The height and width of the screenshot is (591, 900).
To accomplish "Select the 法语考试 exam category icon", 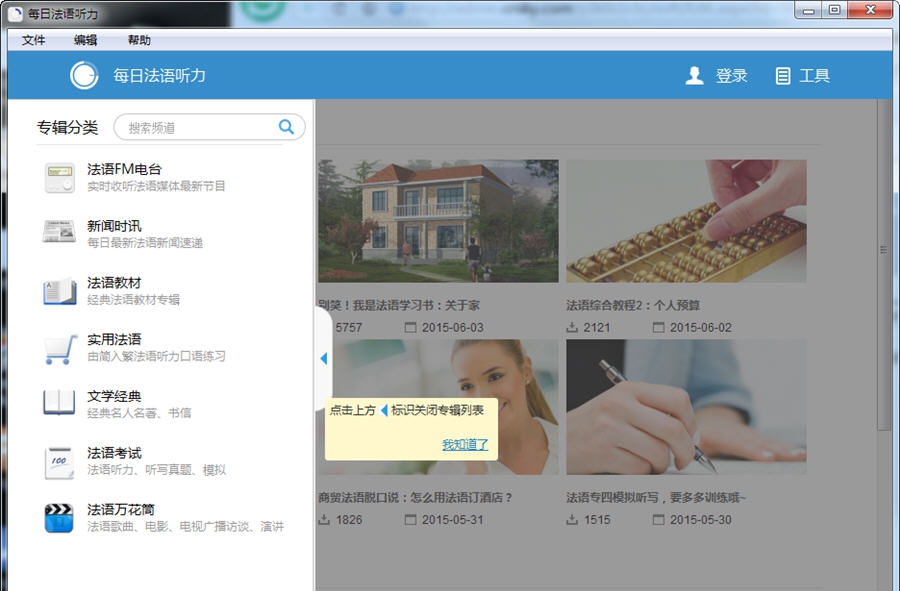I will [x=60, y=460].
